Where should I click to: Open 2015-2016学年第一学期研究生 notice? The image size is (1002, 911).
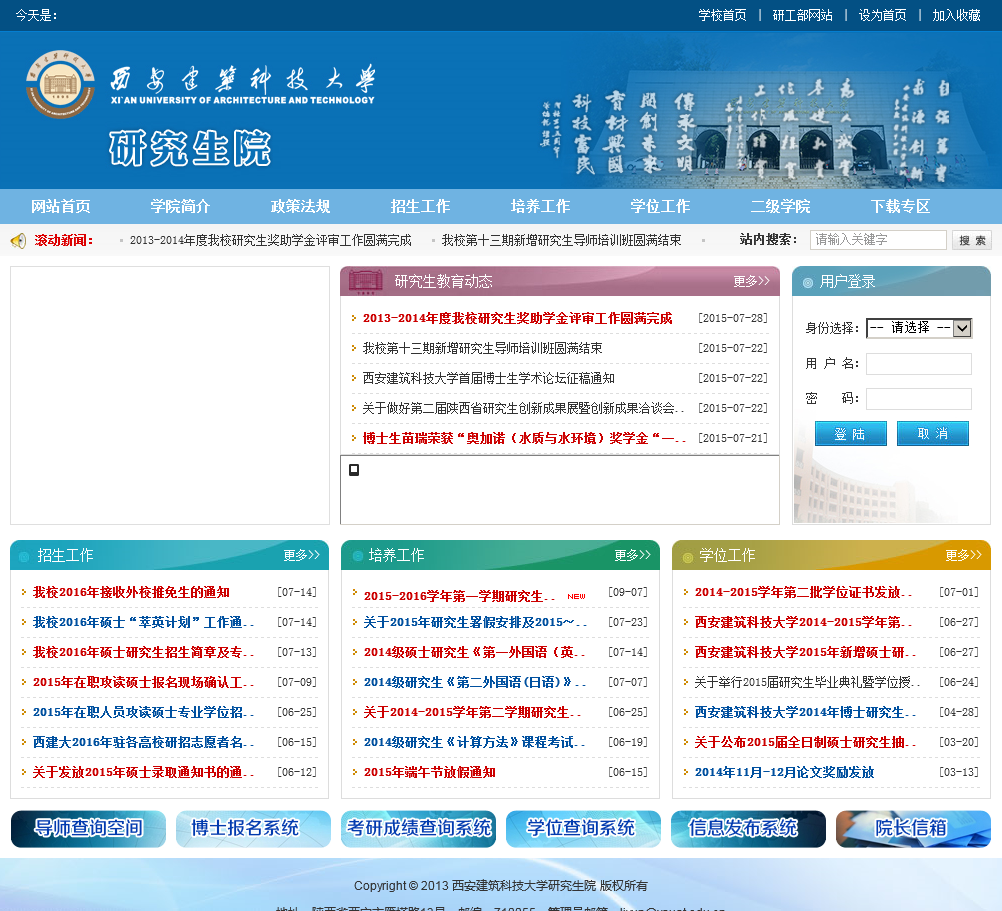click(x=459, y=596)
